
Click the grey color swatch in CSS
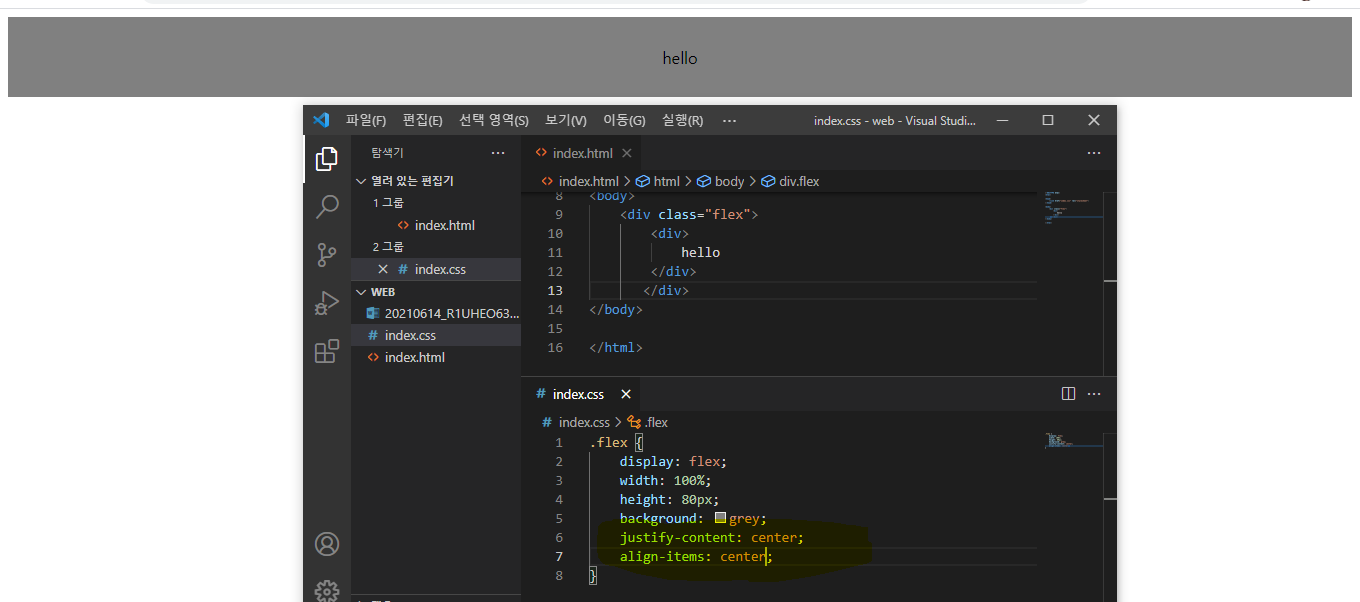(x=720, y=518)
